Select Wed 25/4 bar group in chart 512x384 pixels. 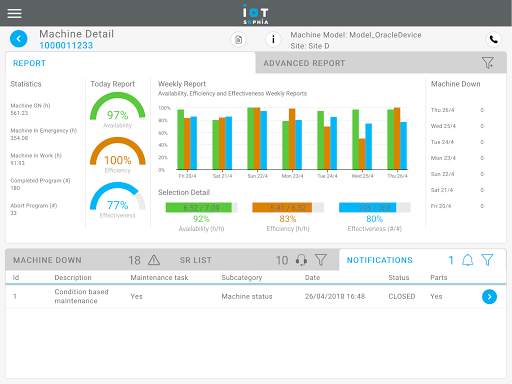[x=362, y=139]
